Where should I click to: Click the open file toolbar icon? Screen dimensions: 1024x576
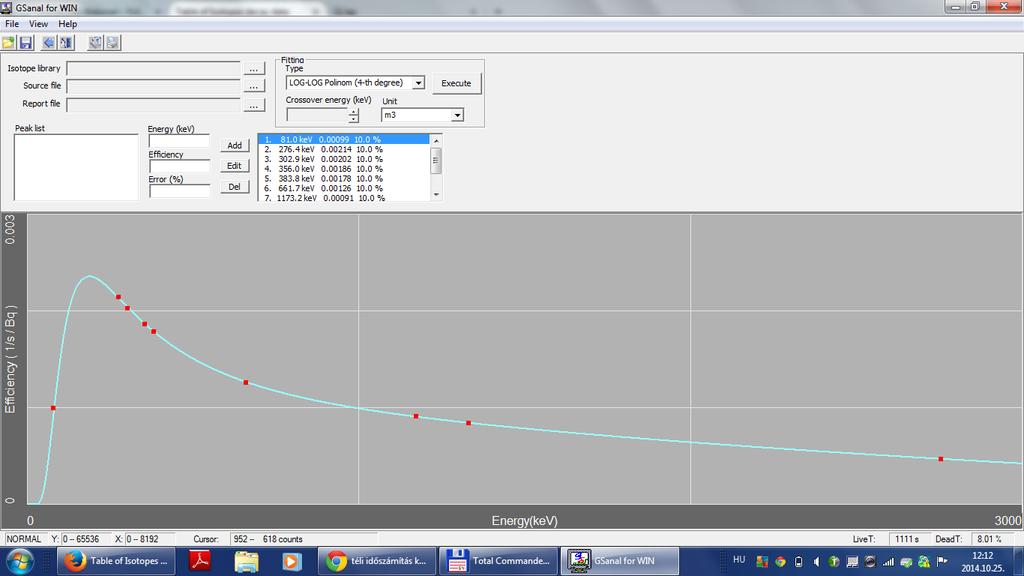pyautogui.click(x=8, y=43)
